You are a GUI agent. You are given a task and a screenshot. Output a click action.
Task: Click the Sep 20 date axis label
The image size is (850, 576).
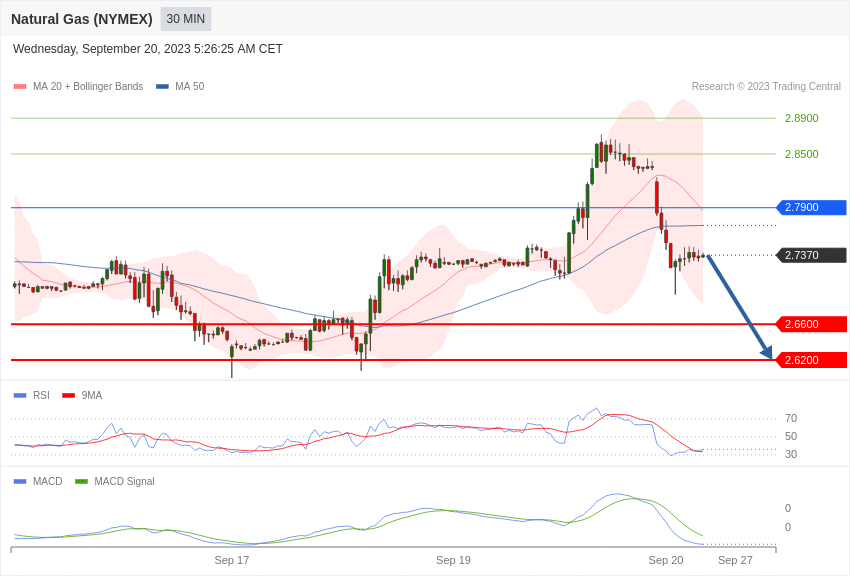coord(666,560)
